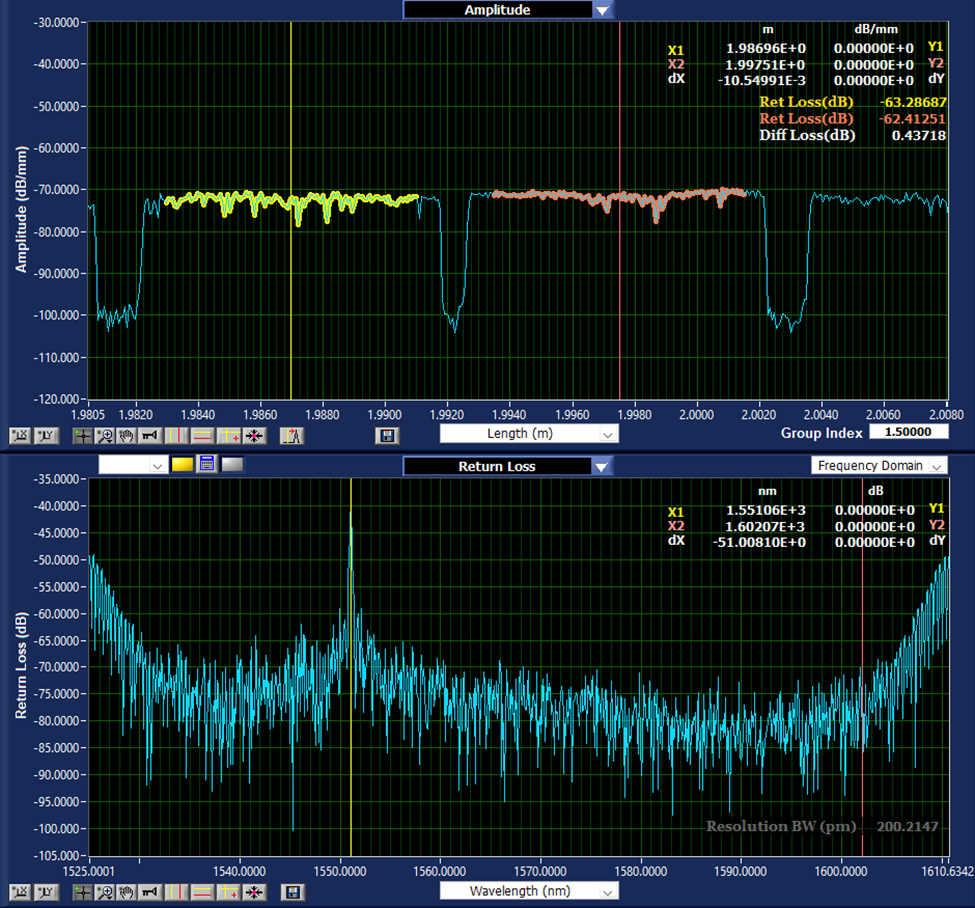Screen dimensions: 975x908
Task: Open the Frequency Domain dropdown
Action: pyautogui.click(x=879, y=465)
